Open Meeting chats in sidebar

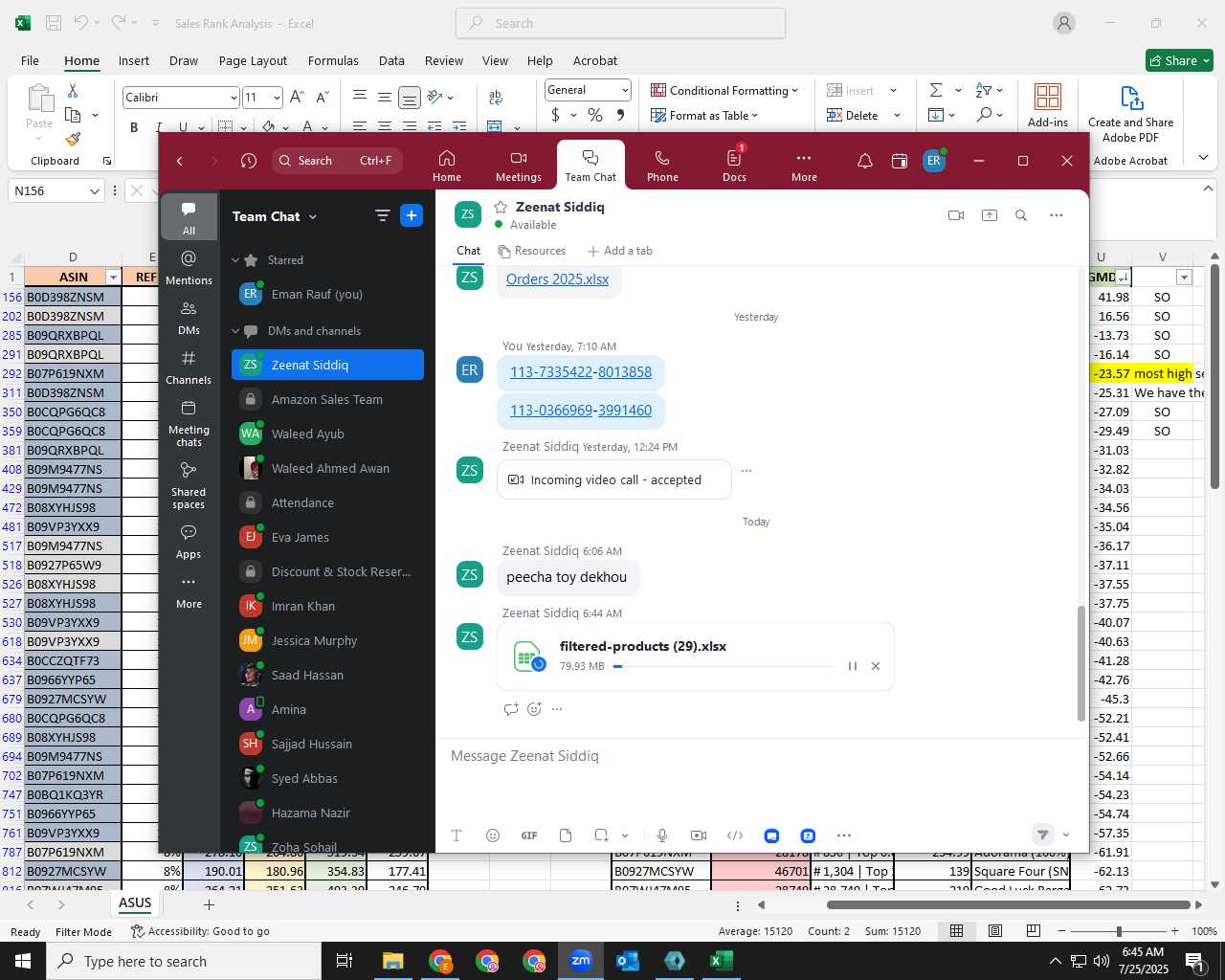189,423
